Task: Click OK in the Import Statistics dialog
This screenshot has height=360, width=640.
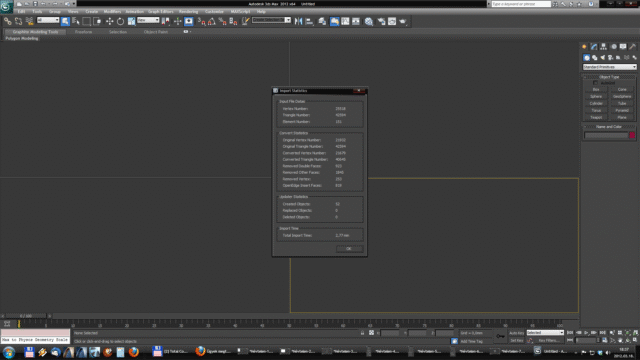Action: [x=349, y=249]
